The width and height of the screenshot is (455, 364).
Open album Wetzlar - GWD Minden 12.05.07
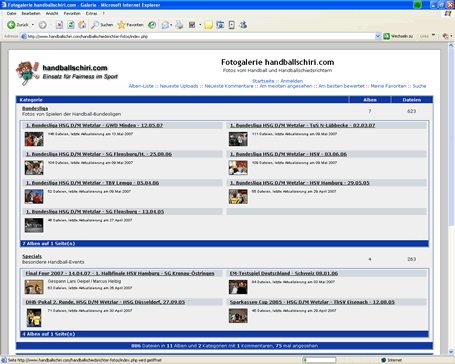(94, 125)
